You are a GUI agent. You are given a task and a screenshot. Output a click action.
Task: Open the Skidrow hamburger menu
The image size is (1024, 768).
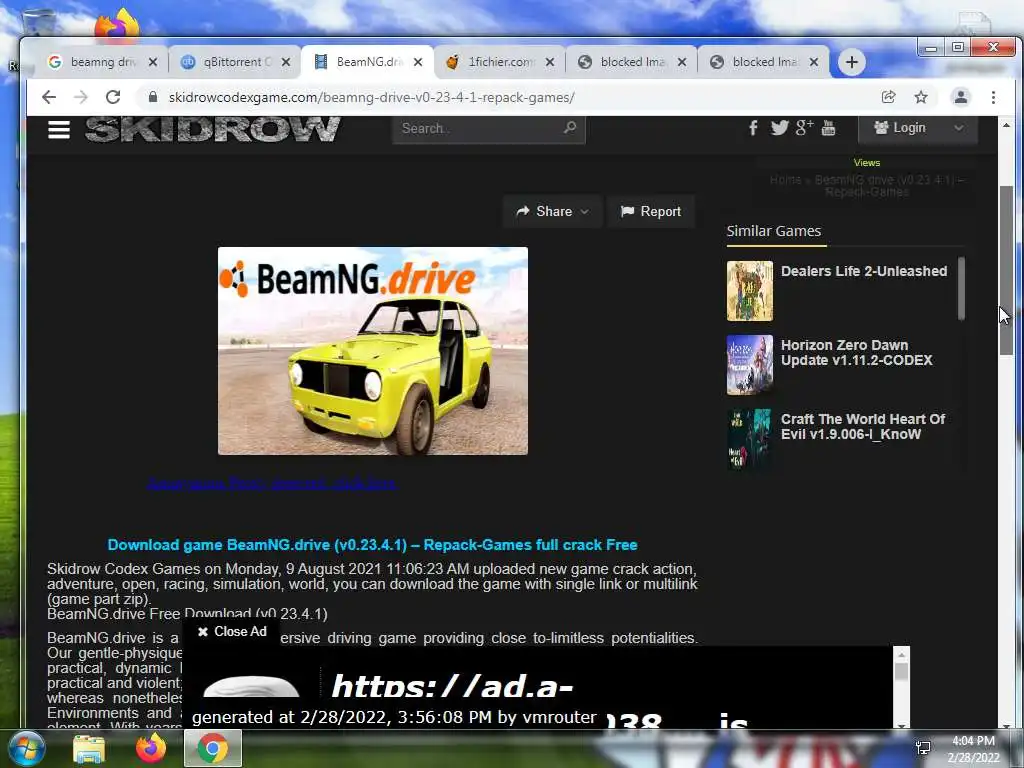[x=59, y=129]
